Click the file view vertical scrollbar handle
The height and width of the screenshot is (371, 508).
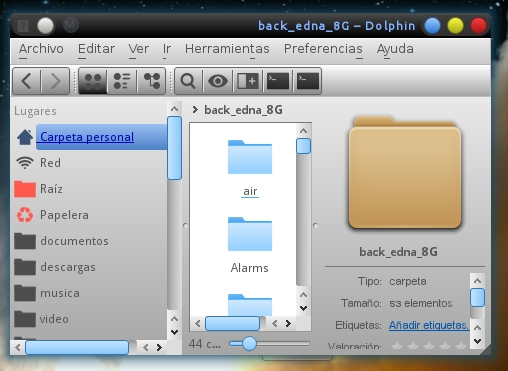point(303,146)
